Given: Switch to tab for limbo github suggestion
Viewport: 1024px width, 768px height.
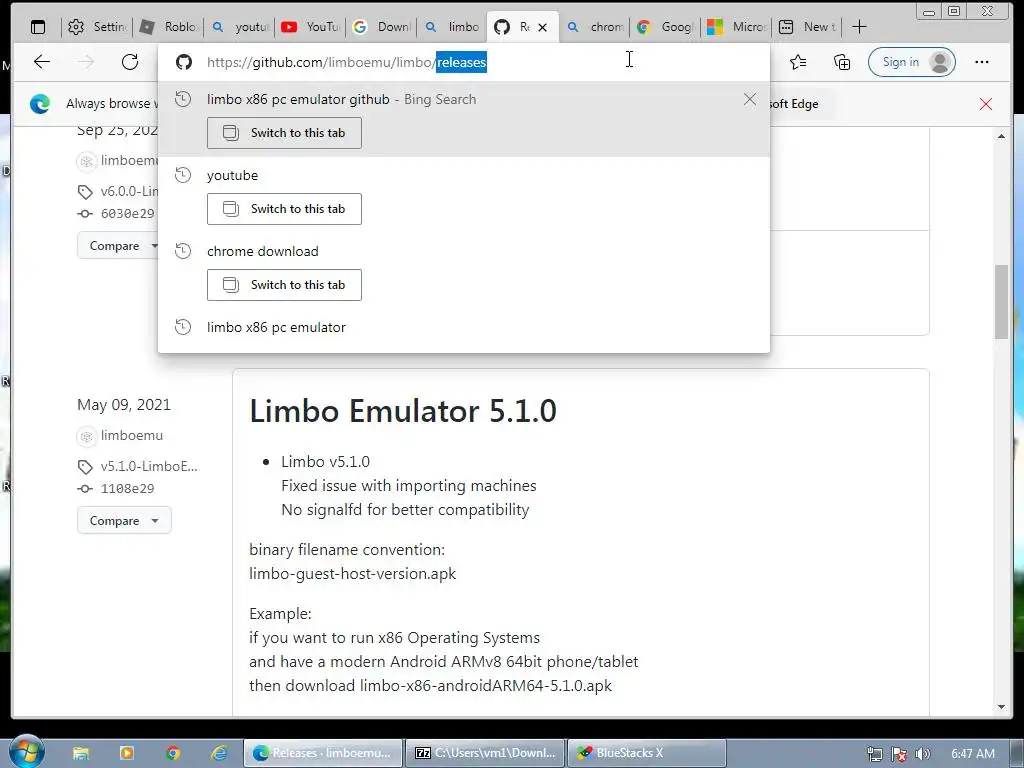Looking at the screenshot, I should (x=284, y=133).
